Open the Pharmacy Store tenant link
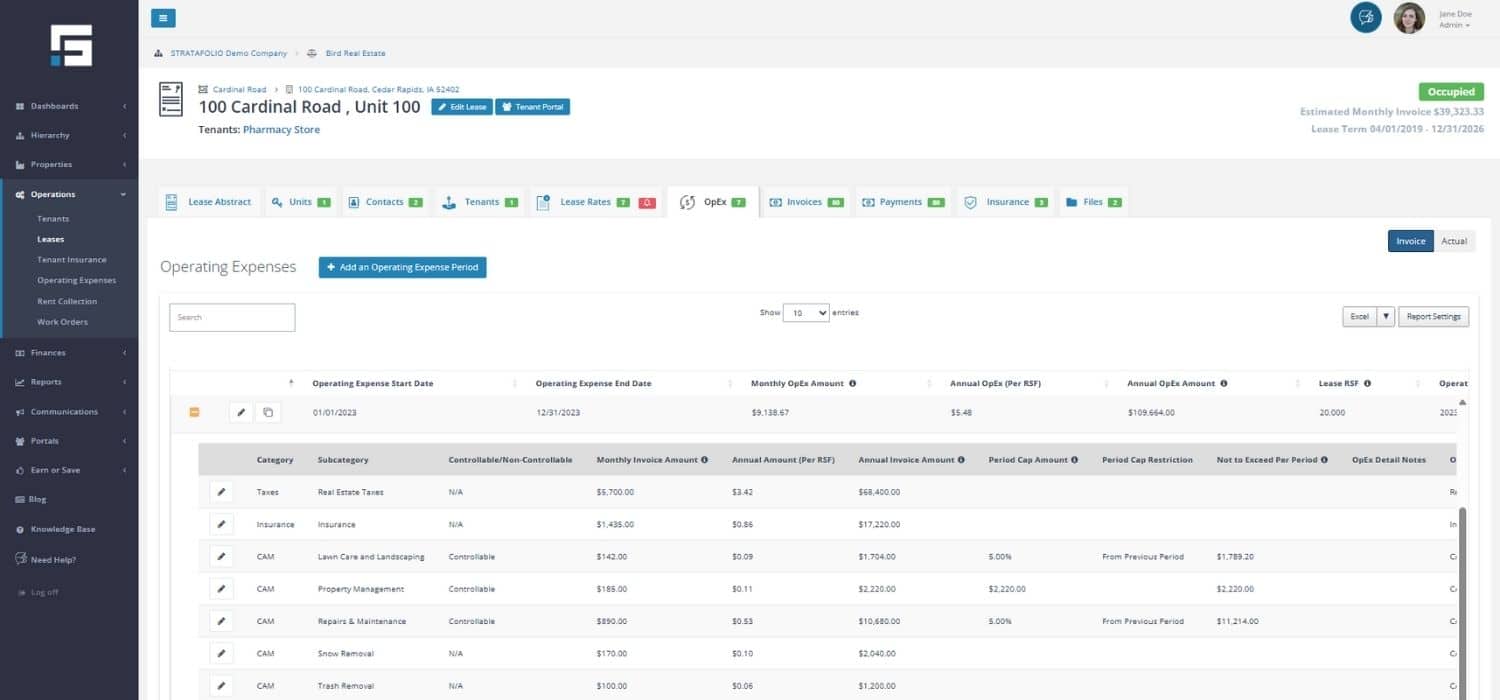This screenshot has width=1500, height=700. [281, 130]
